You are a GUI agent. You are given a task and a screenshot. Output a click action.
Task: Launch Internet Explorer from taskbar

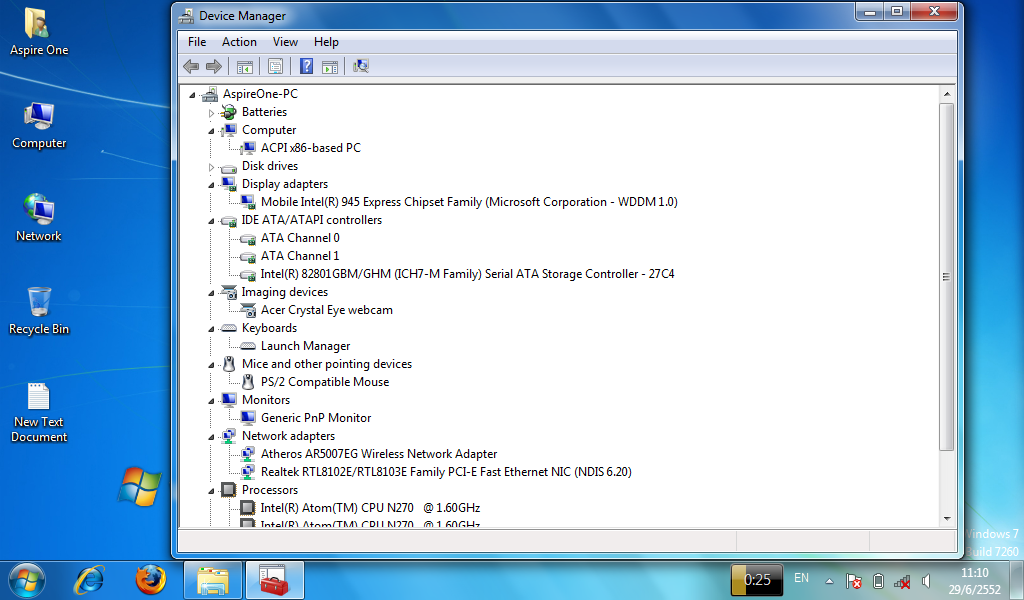click(89, 580)
